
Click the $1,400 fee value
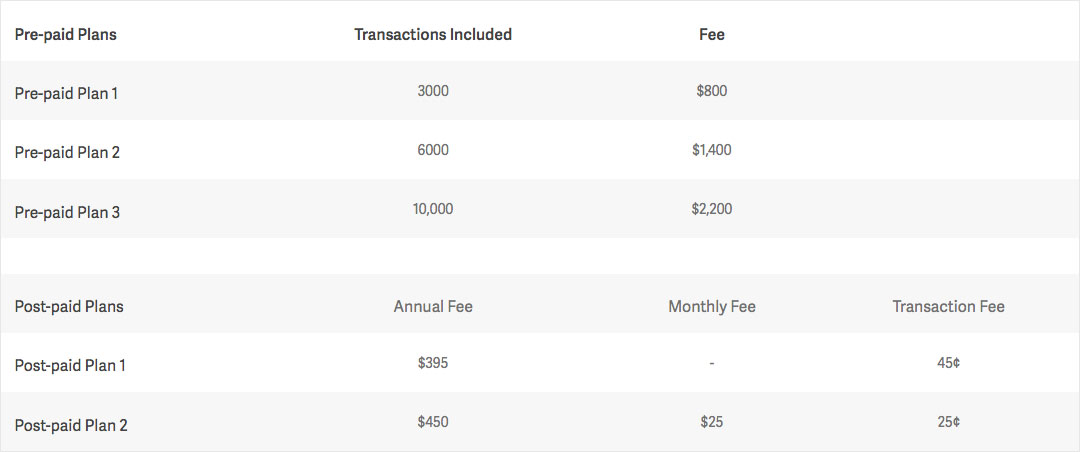coord(711,150)
